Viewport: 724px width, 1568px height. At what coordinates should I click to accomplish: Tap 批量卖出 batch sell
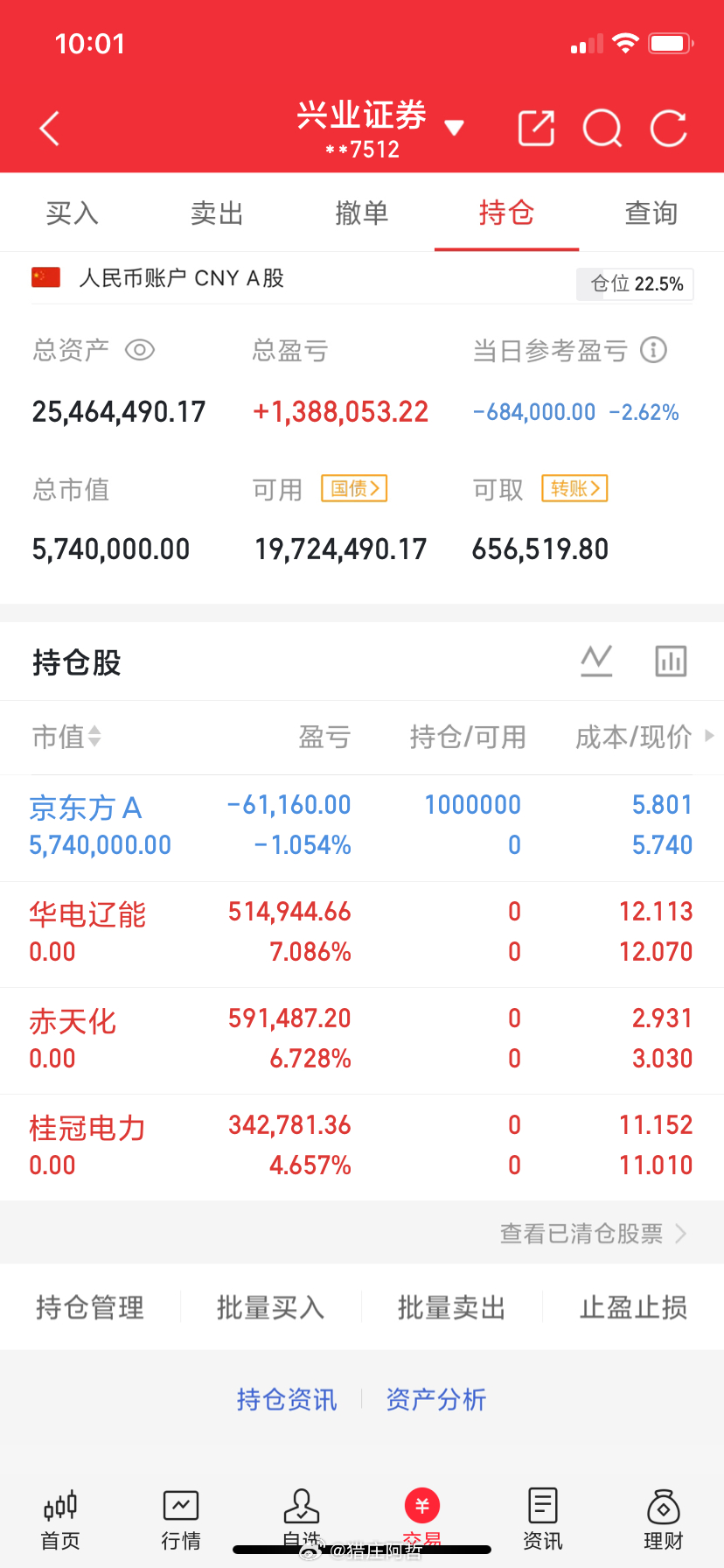452,1307
